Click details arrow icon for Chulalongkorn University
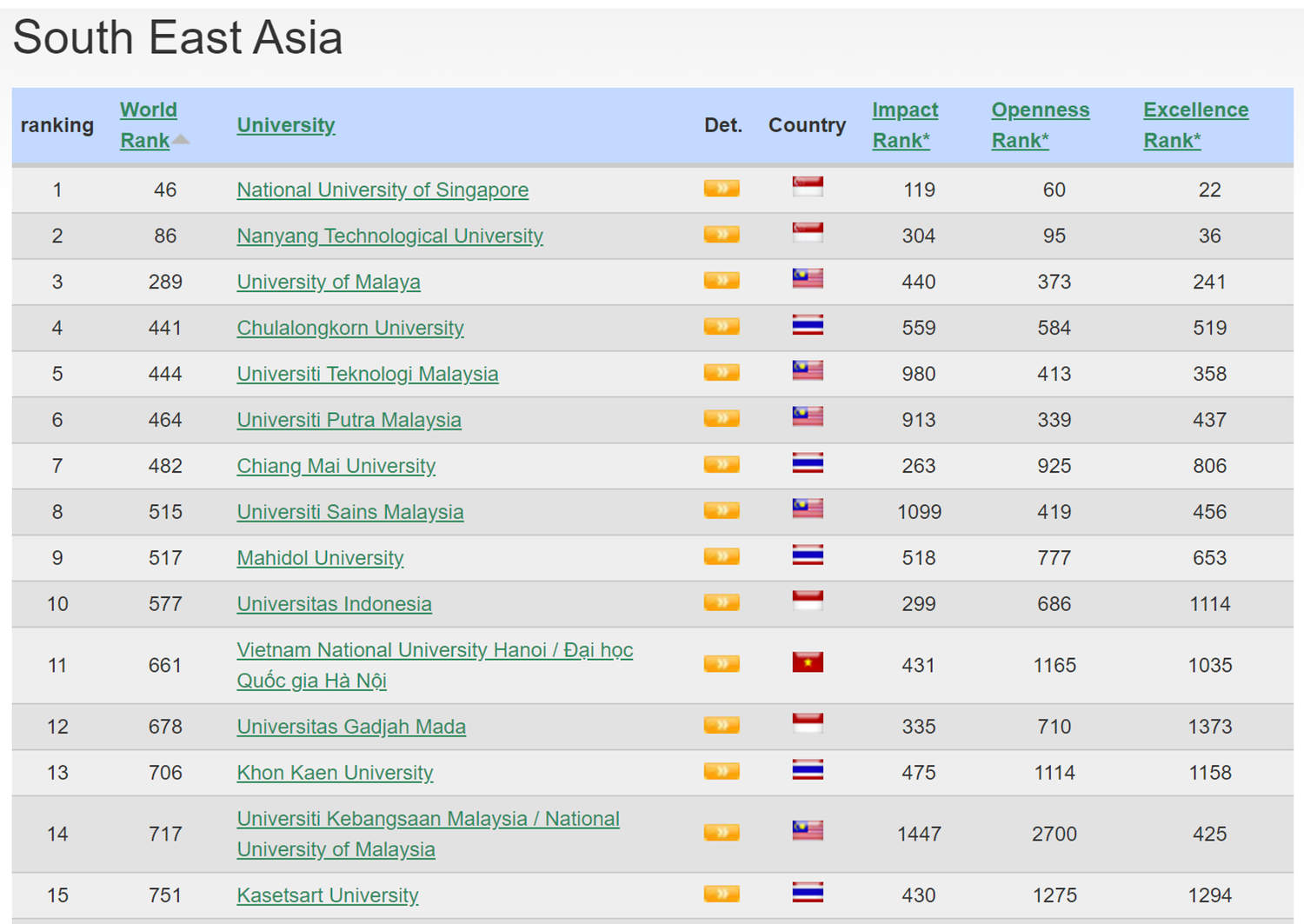Viewport: 1304px width, 924px height. [722, 327]
